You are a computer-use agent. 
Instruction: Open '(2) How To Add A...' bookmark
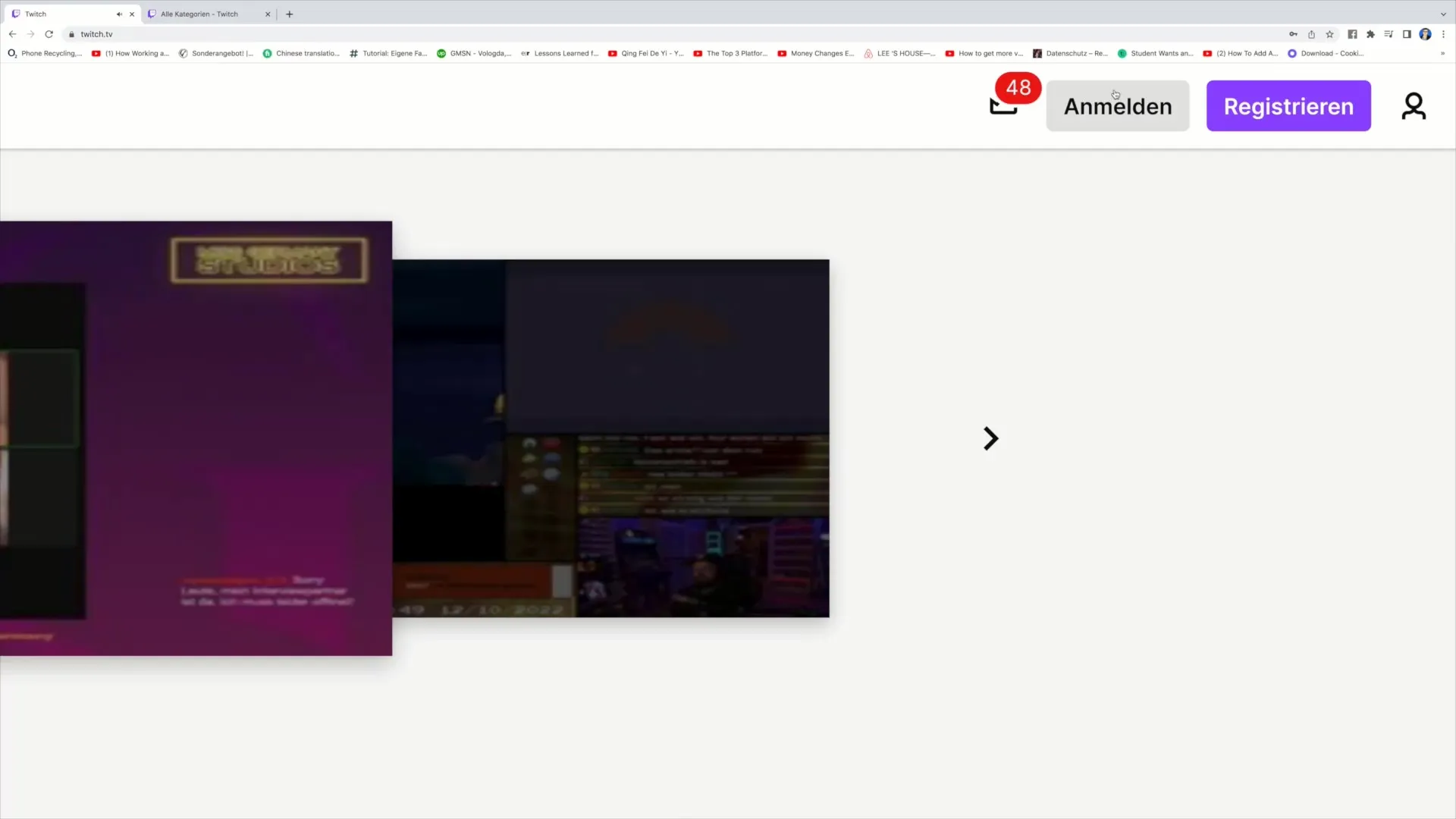point(1241,53)
